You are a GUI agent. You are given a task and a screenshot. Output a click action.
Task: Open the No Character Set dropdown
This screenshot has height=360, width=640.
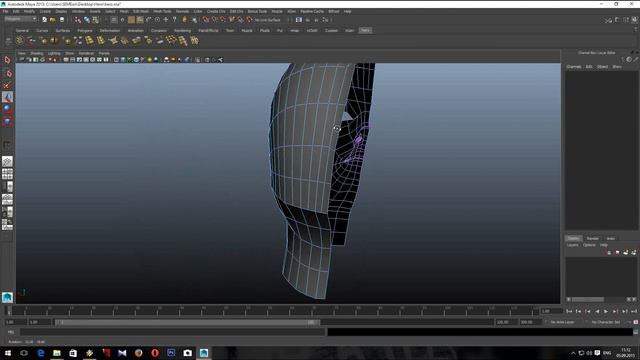tap(605, 322)
